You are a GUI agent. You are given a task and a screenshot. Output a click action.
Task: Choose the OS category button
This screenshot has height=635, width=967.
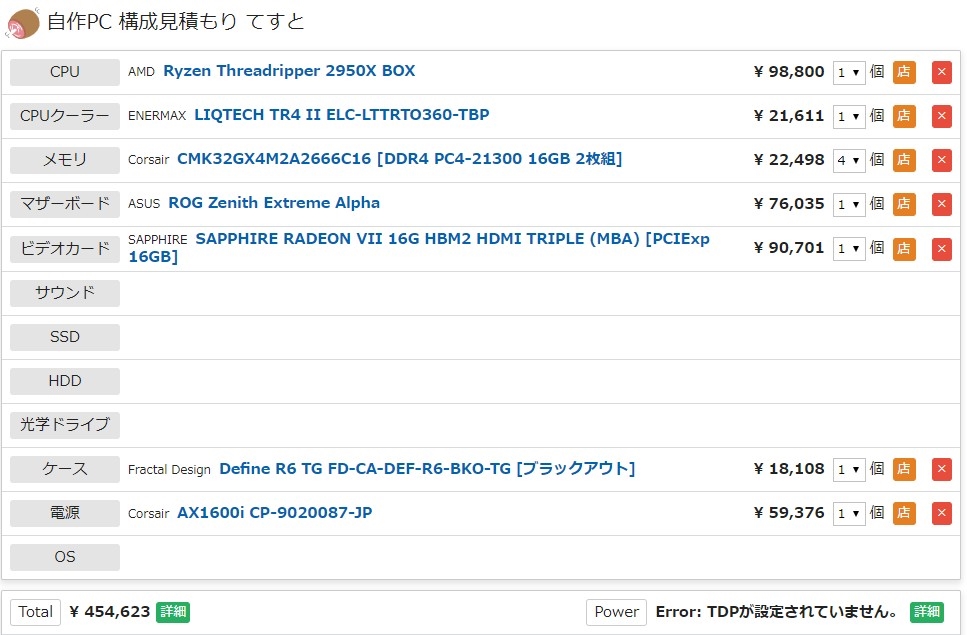click(65, 557)
